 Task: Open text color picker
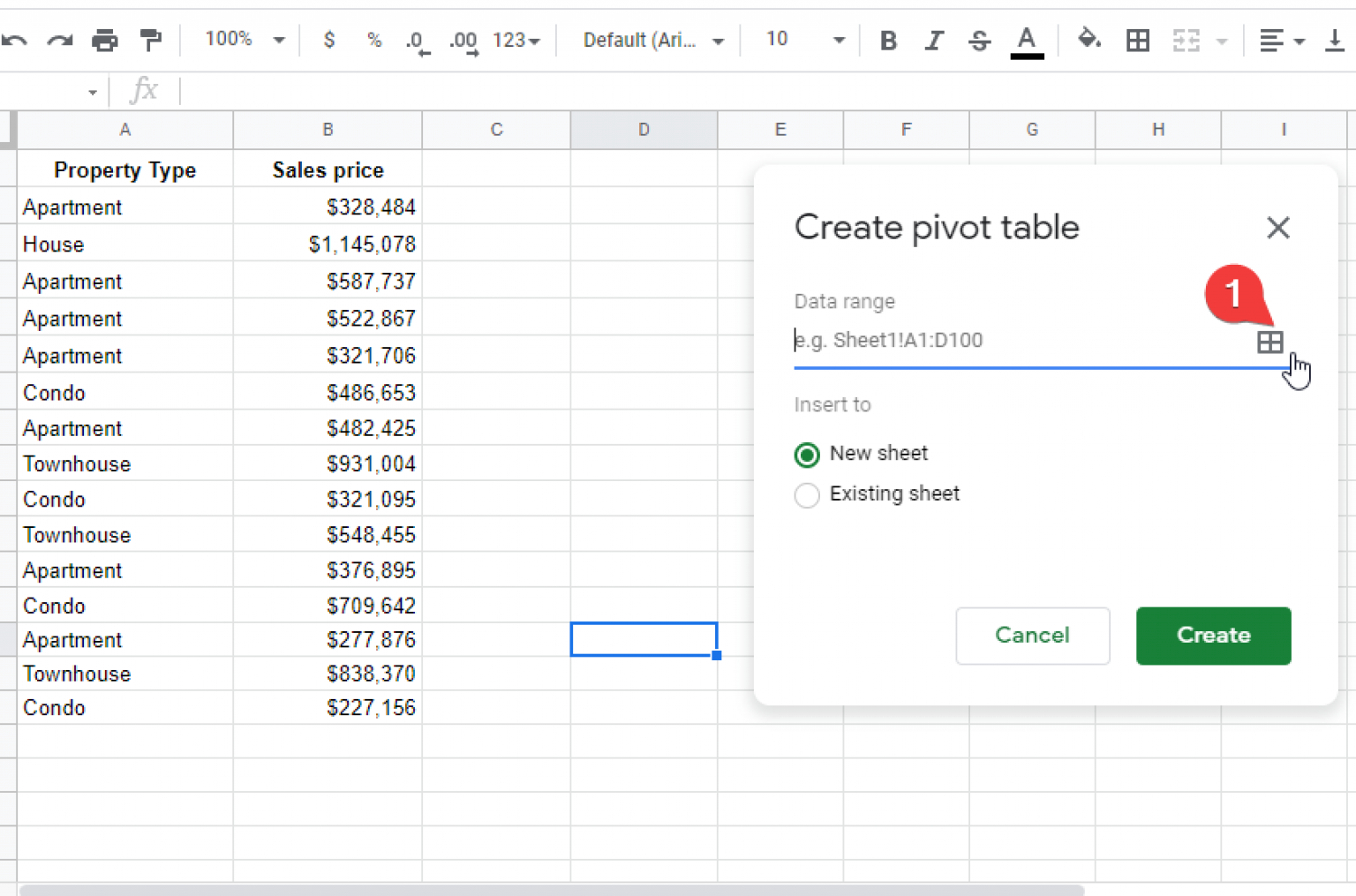click(1027, 41)
